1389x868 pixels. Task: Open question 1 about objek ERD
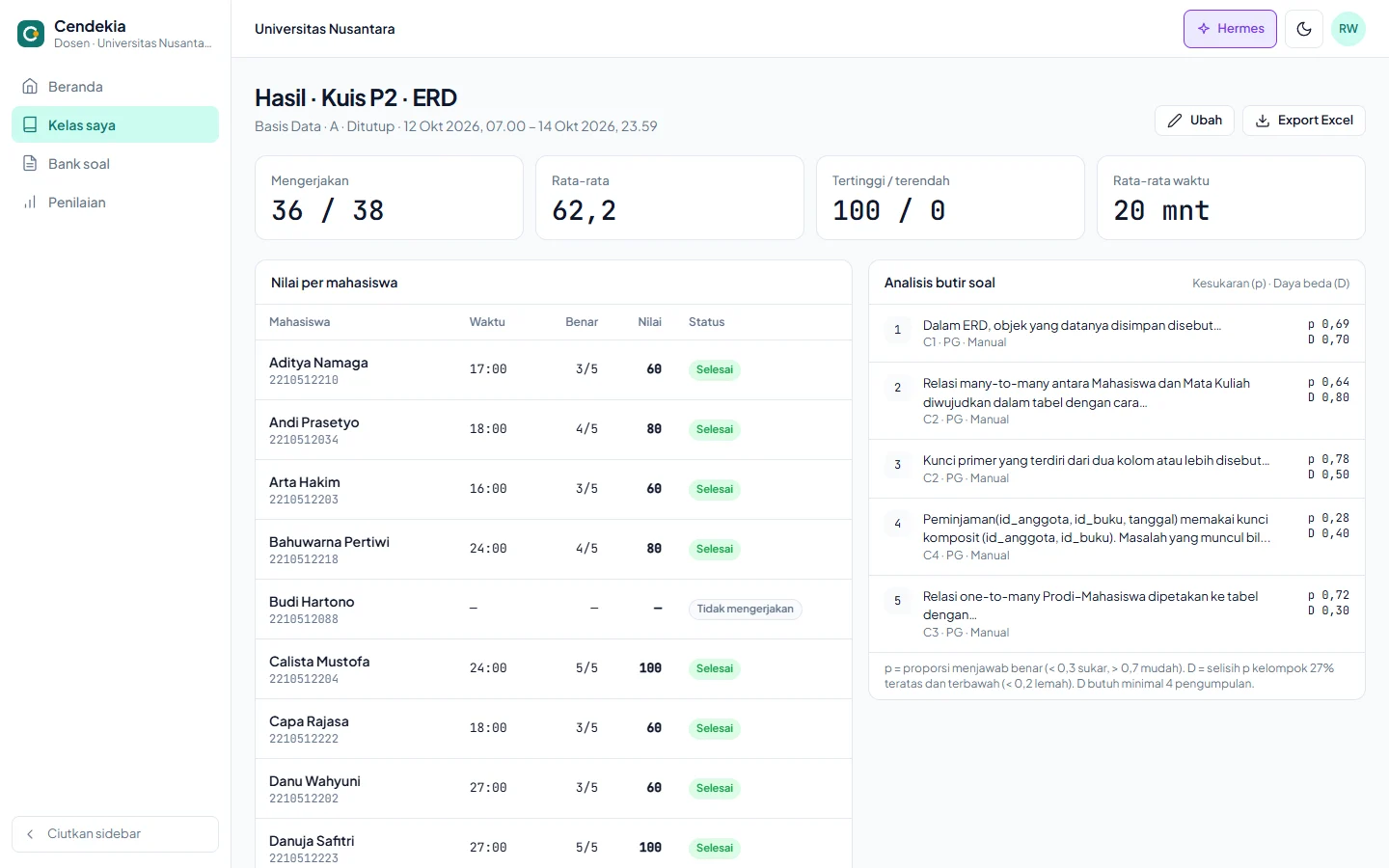pyautogui.click(x=1117, y=333)
